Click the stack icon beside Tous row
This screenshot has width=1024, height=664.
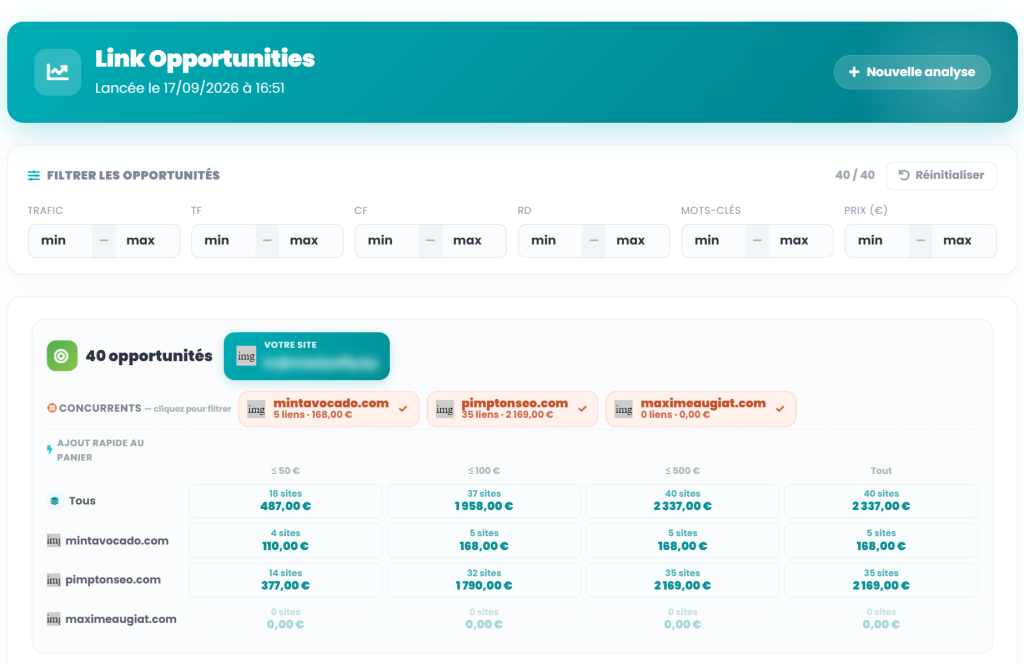pos(55,501)
